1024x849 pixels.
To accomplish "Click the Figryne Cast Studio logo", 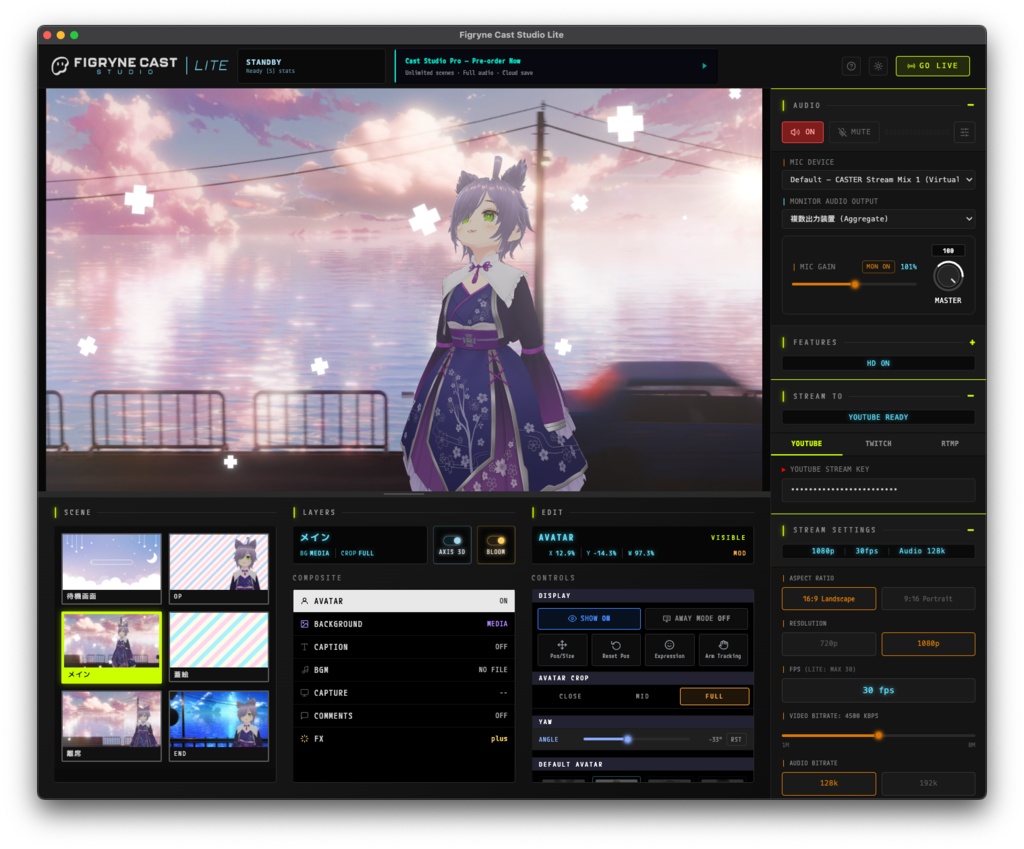I will [114, 65].
